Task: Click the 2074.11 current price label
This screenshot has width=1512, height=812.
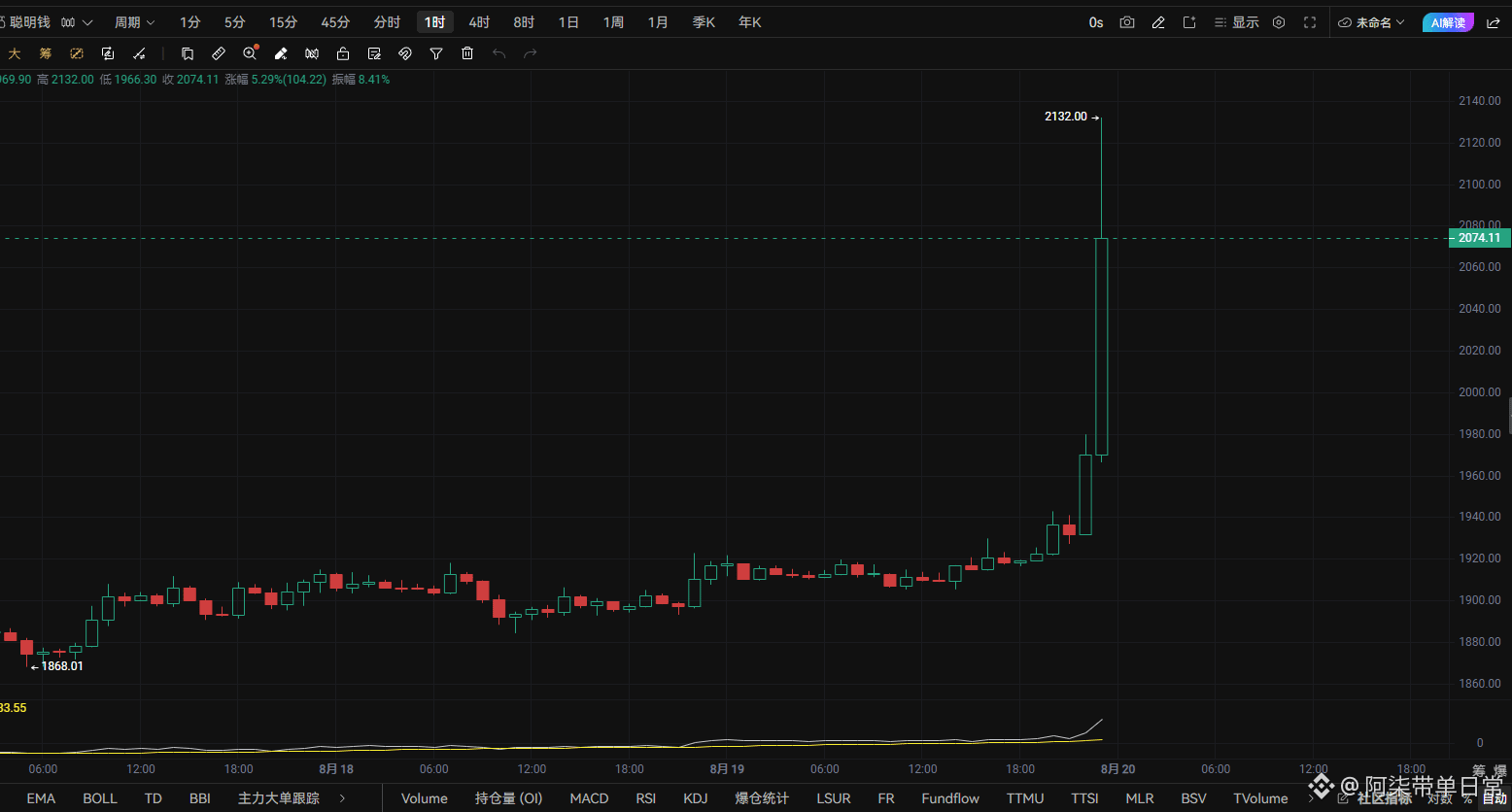Action: (x=1480, y=238)
